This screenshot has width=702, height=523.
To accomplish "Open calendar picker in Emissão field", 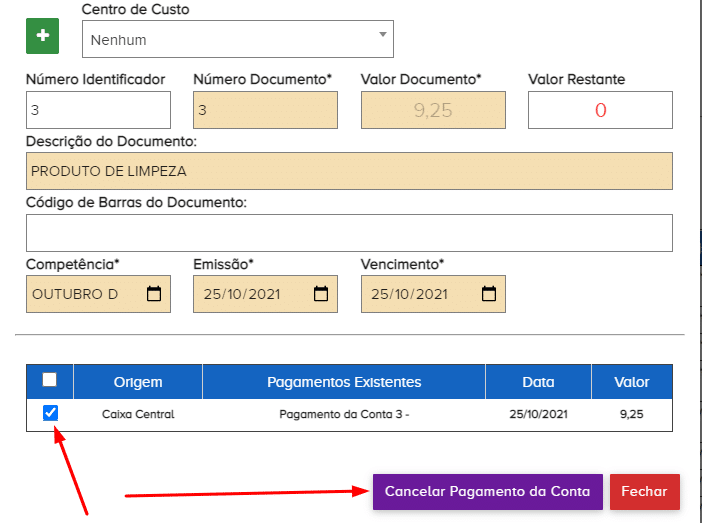I will click(x=321, y=294).
